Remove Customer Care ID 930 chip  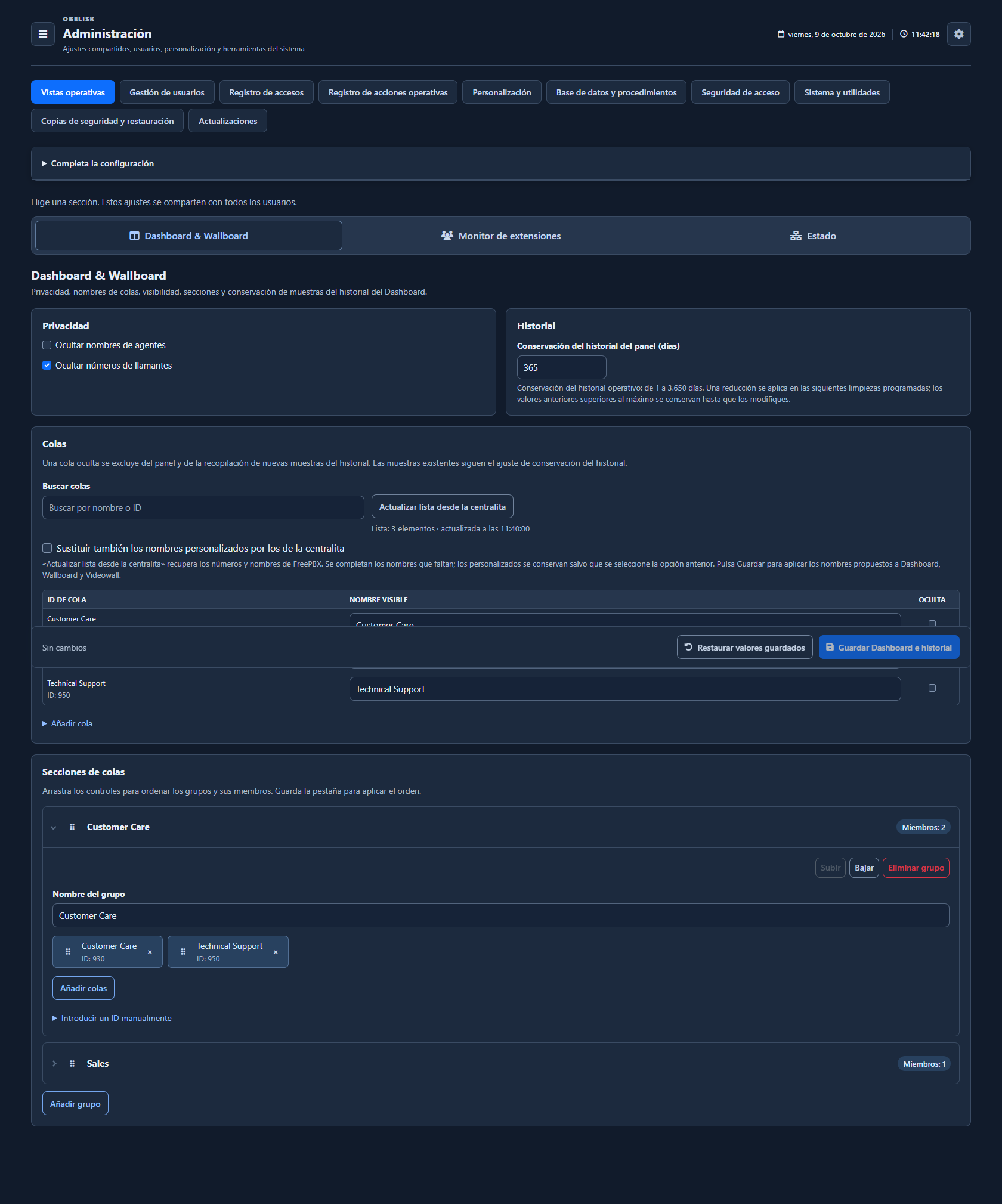coord(150,952)
